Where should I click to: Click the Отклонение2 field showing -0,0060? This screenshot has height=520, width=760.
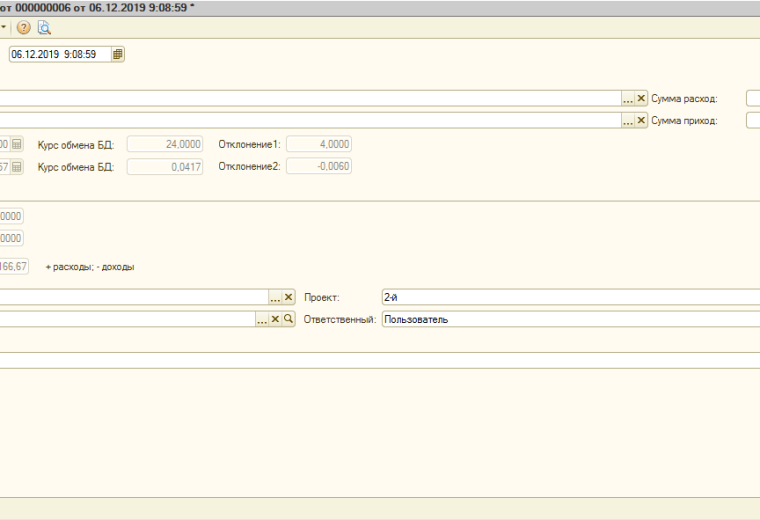318,166
